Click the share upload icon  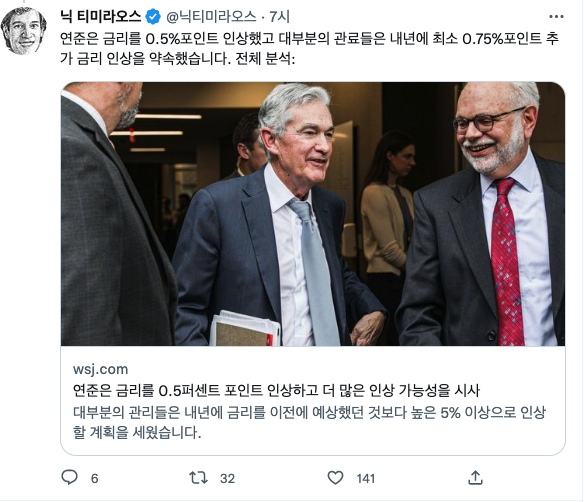click(475, 477)
